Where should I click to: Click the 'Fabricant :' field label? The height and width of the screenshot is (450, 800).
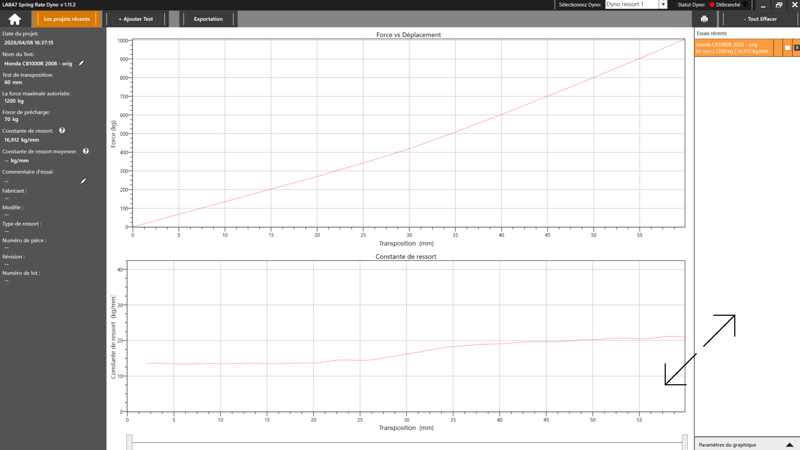click(x=14, y=191)
